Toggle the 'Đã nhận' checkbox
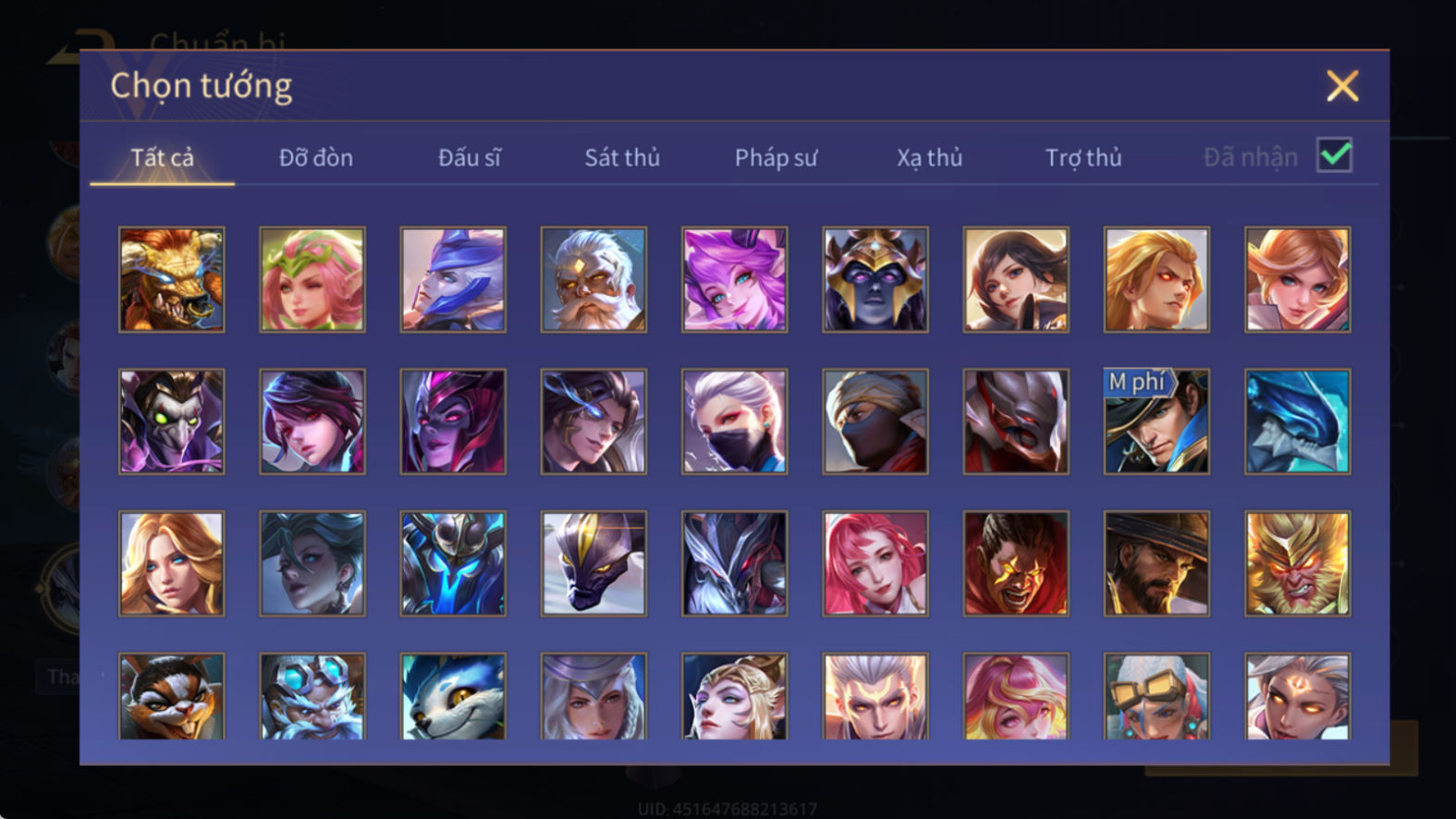Image resolution: width=1456 pixels, height=819 pixels. click(x=1334, y=155)
